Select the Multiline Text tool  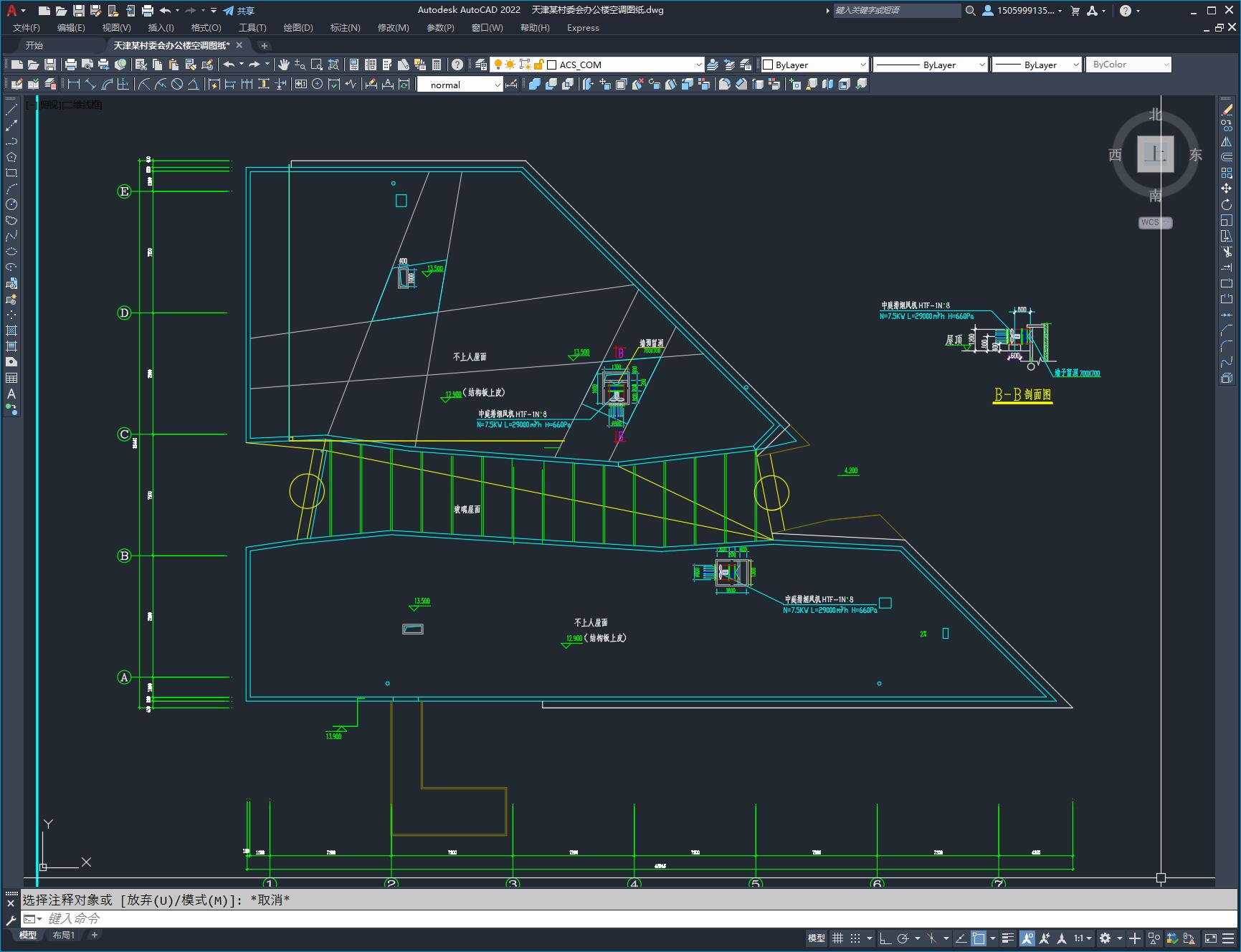pyautogui.click(x=11, y=394)
